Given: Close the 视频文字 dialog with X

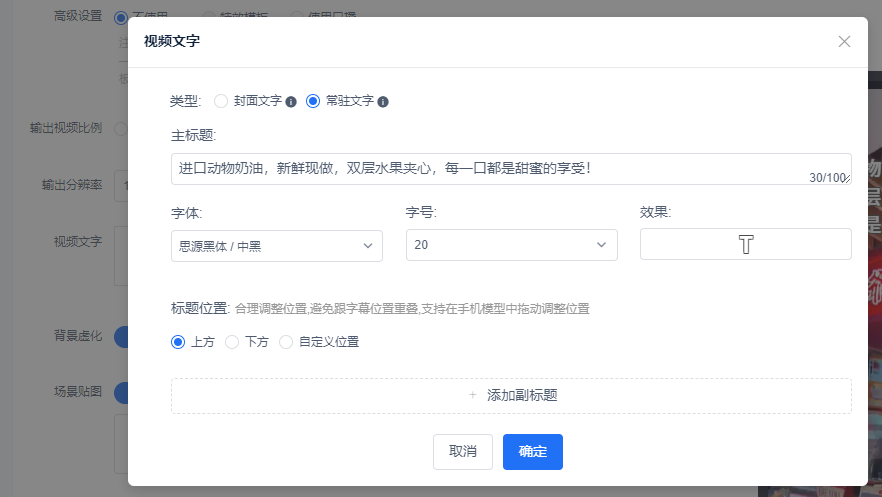Looking at the screenshot, I should [x=844, y=42].
